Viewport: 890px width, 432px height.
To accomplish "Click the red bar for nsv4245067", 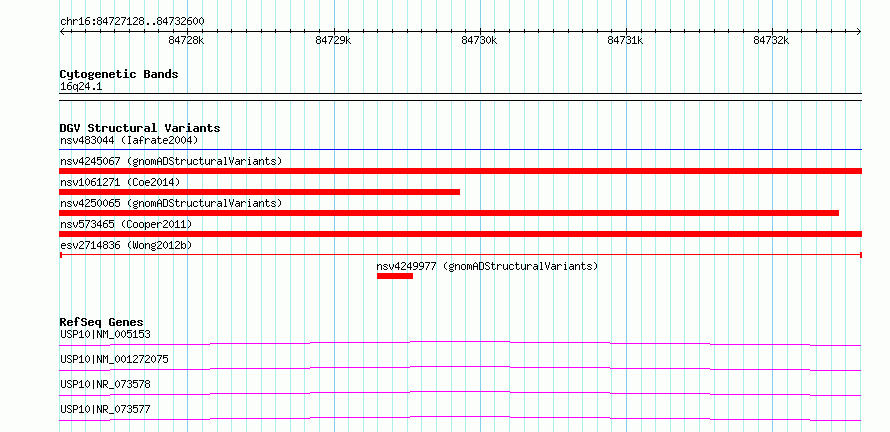I will point(460,171).
